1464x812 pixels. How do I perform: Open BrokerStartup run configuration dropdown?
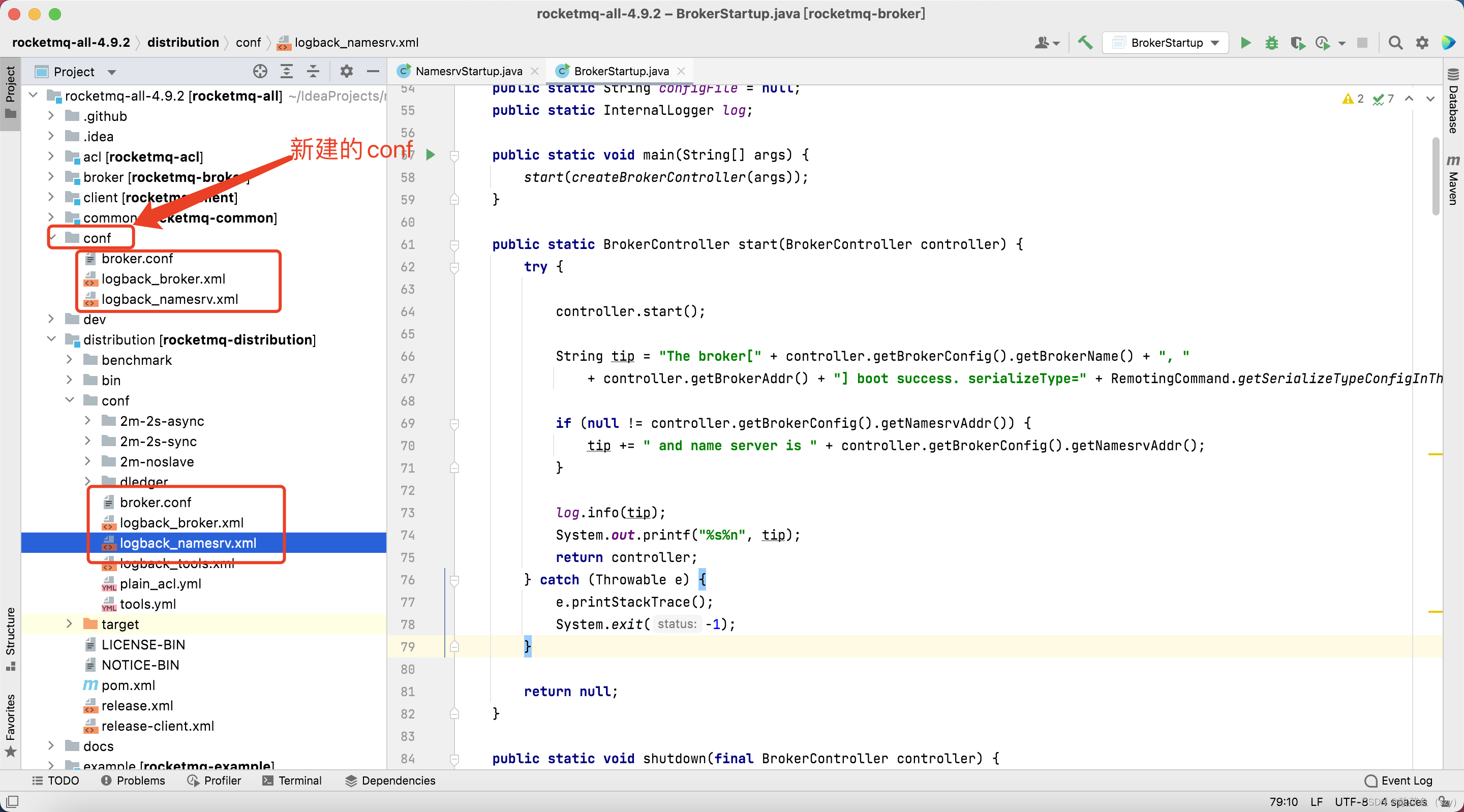pos(1166,43)
